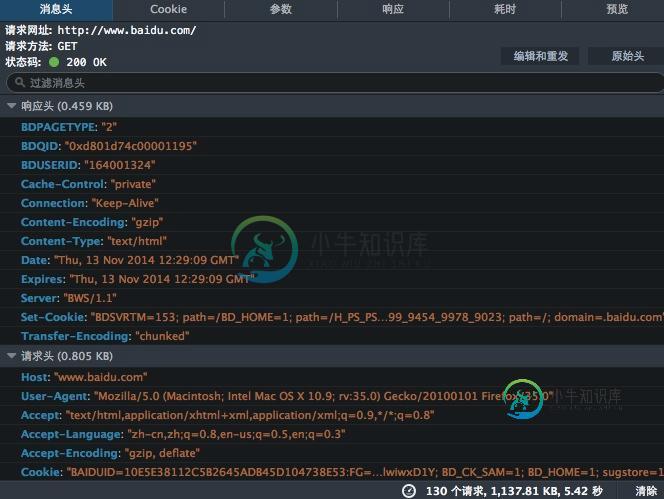Select the BDPAGETYPE header row
The image size is (664, 499).
click(x=332, y=127)
